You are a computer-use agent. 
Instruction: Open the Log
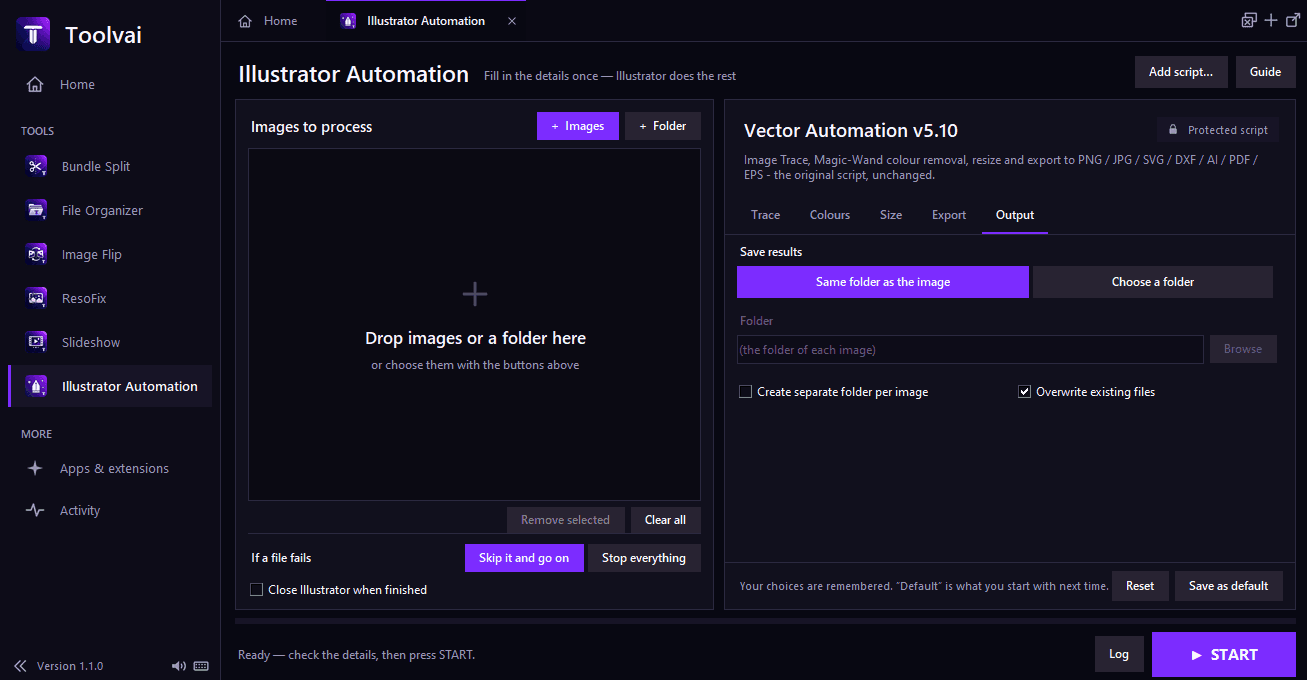click(x=1119, y=654)
